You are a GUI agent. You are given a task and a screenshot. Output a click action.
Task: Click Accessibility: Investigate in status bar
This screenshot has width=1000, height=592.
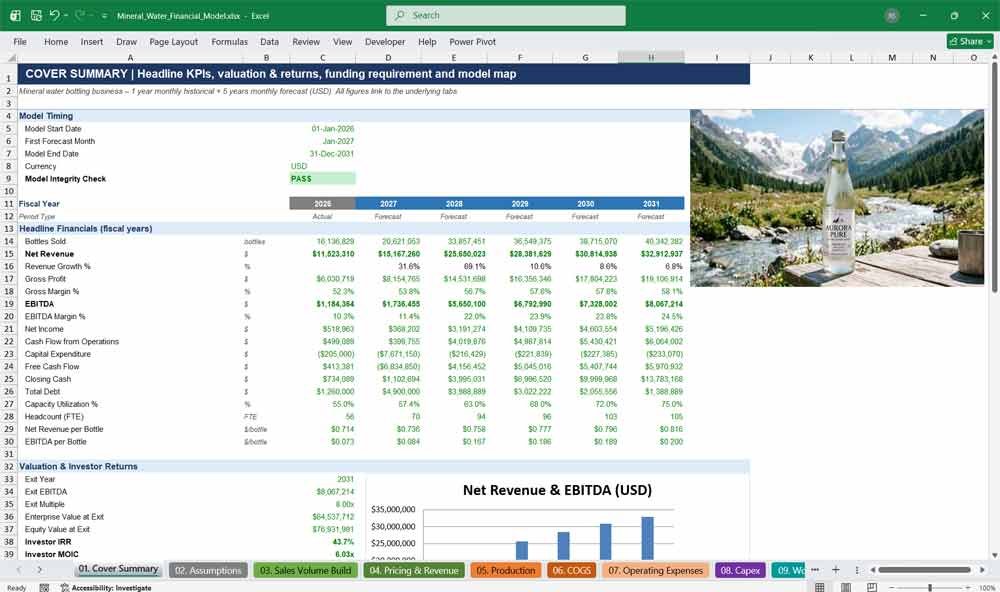coord(106,588)
